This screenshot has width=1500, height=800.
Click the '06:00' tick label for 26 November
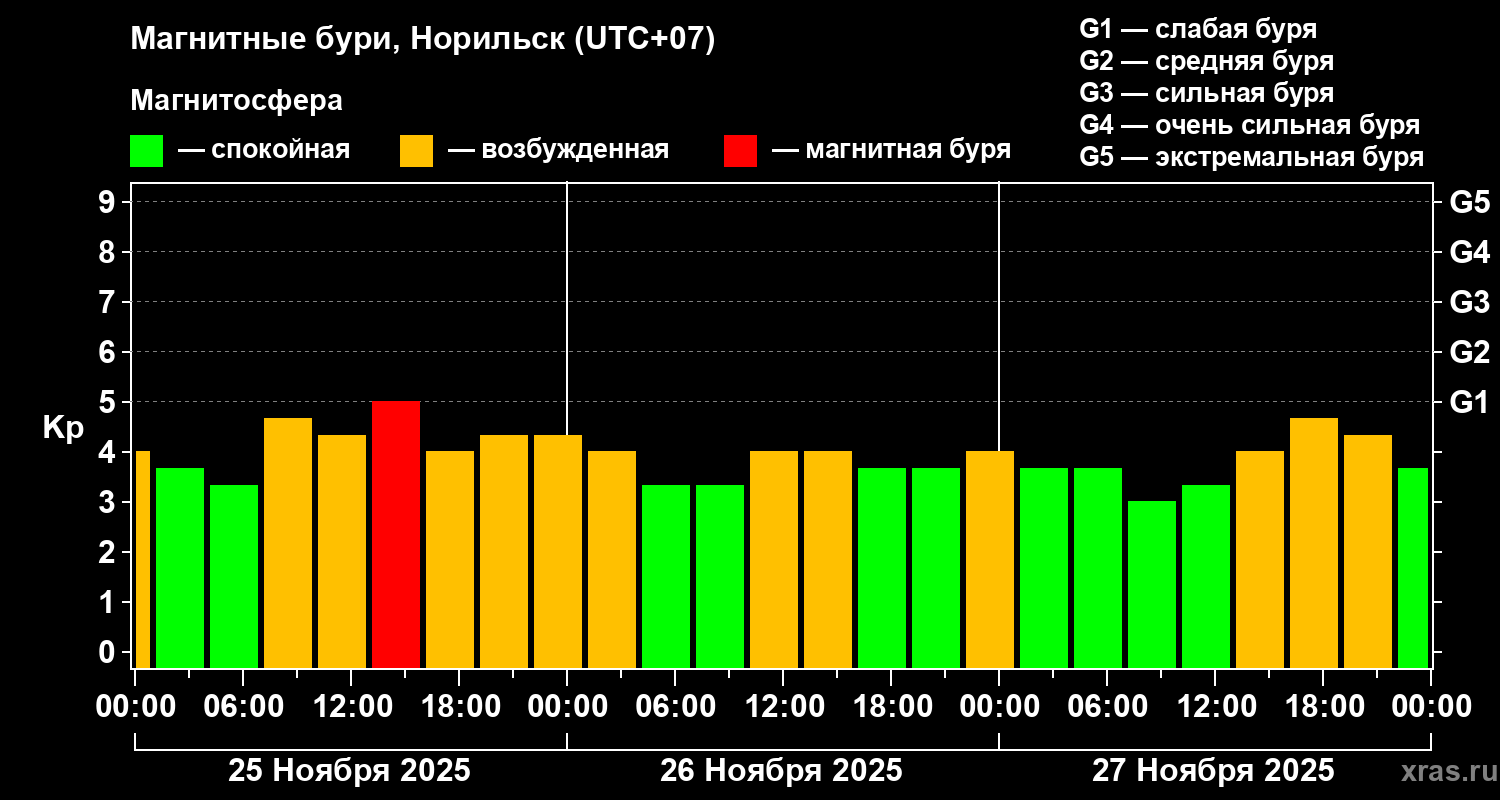pyautogui.click(x=675, y=707)
